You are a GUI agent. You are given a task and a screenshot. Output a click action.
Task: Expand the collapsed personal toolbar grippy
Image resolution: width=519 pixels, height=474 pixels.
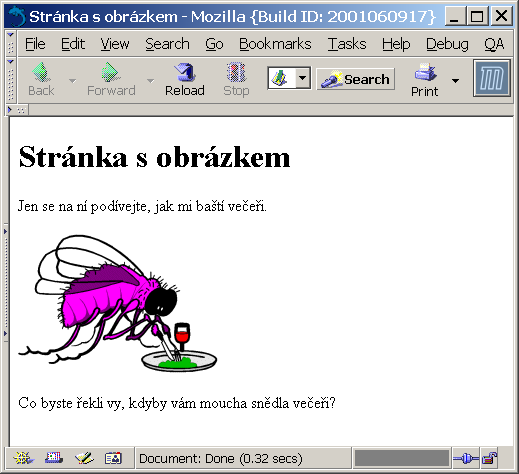click(x=17, y=110)
